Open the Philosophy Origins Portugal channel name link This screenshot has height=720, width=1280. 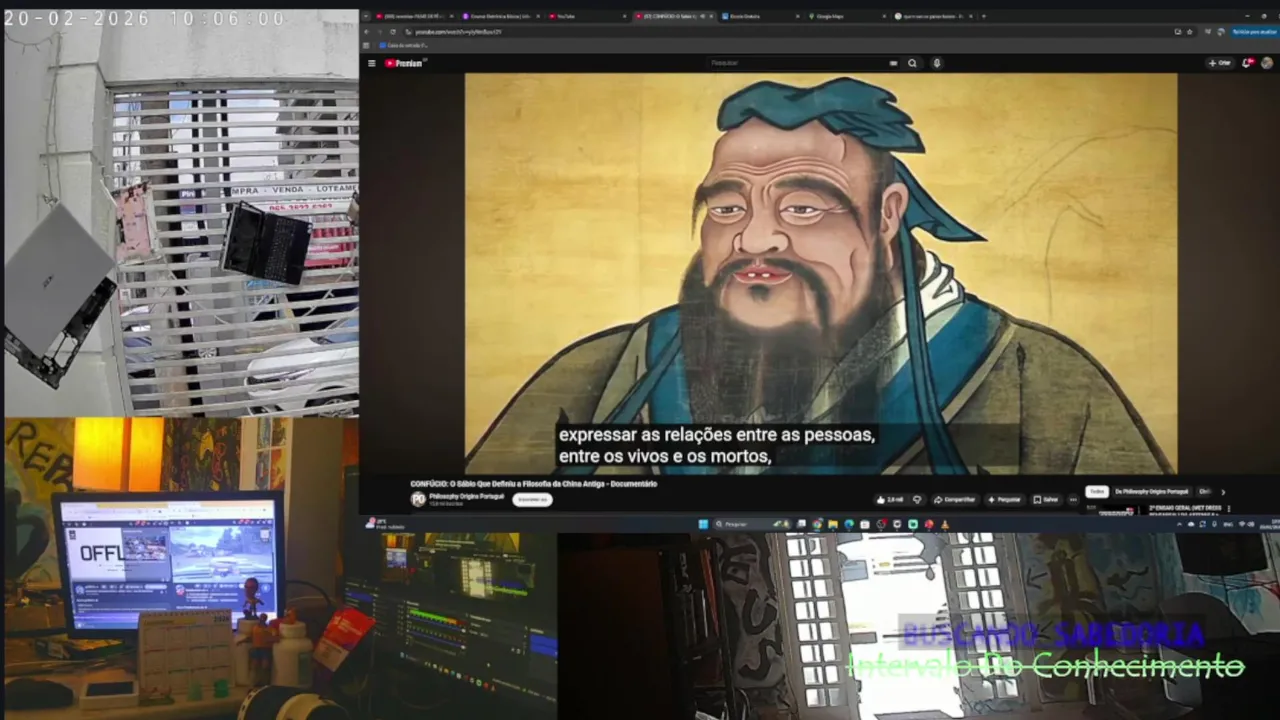(x=466, y=494)
